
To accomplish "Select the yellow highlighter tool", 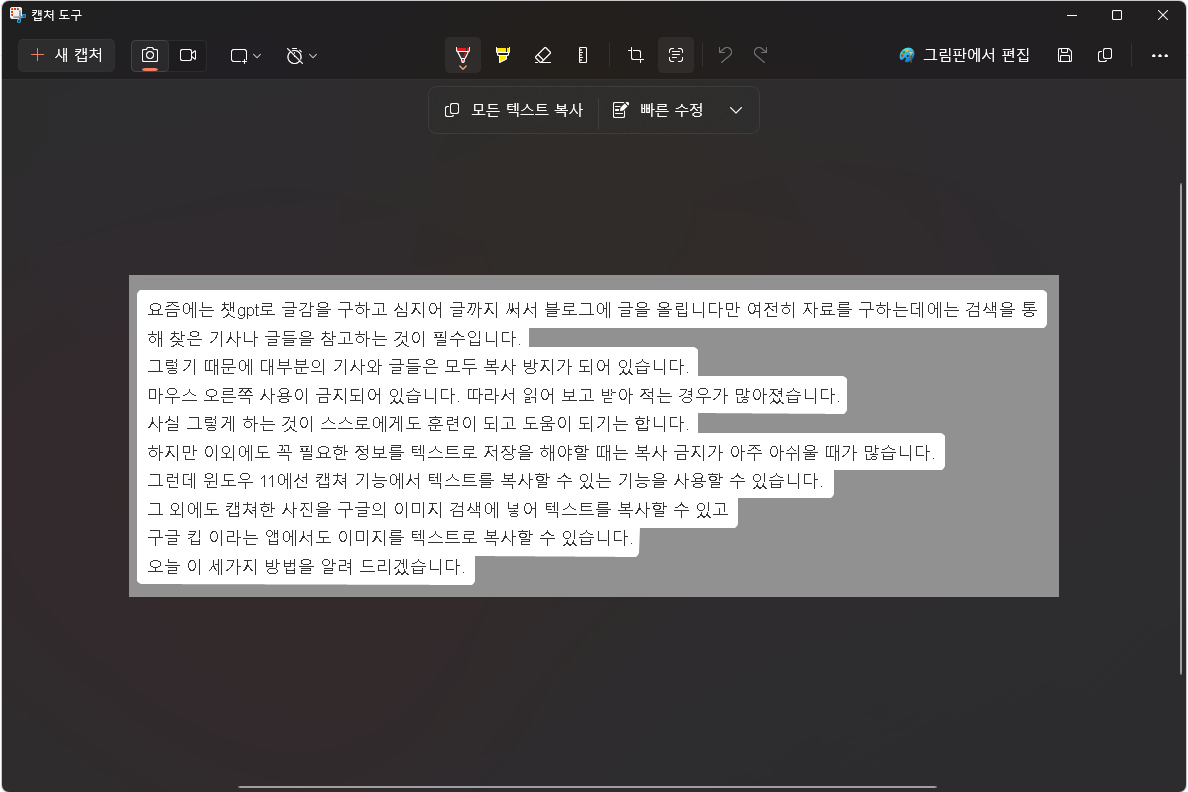I will 503,55.
